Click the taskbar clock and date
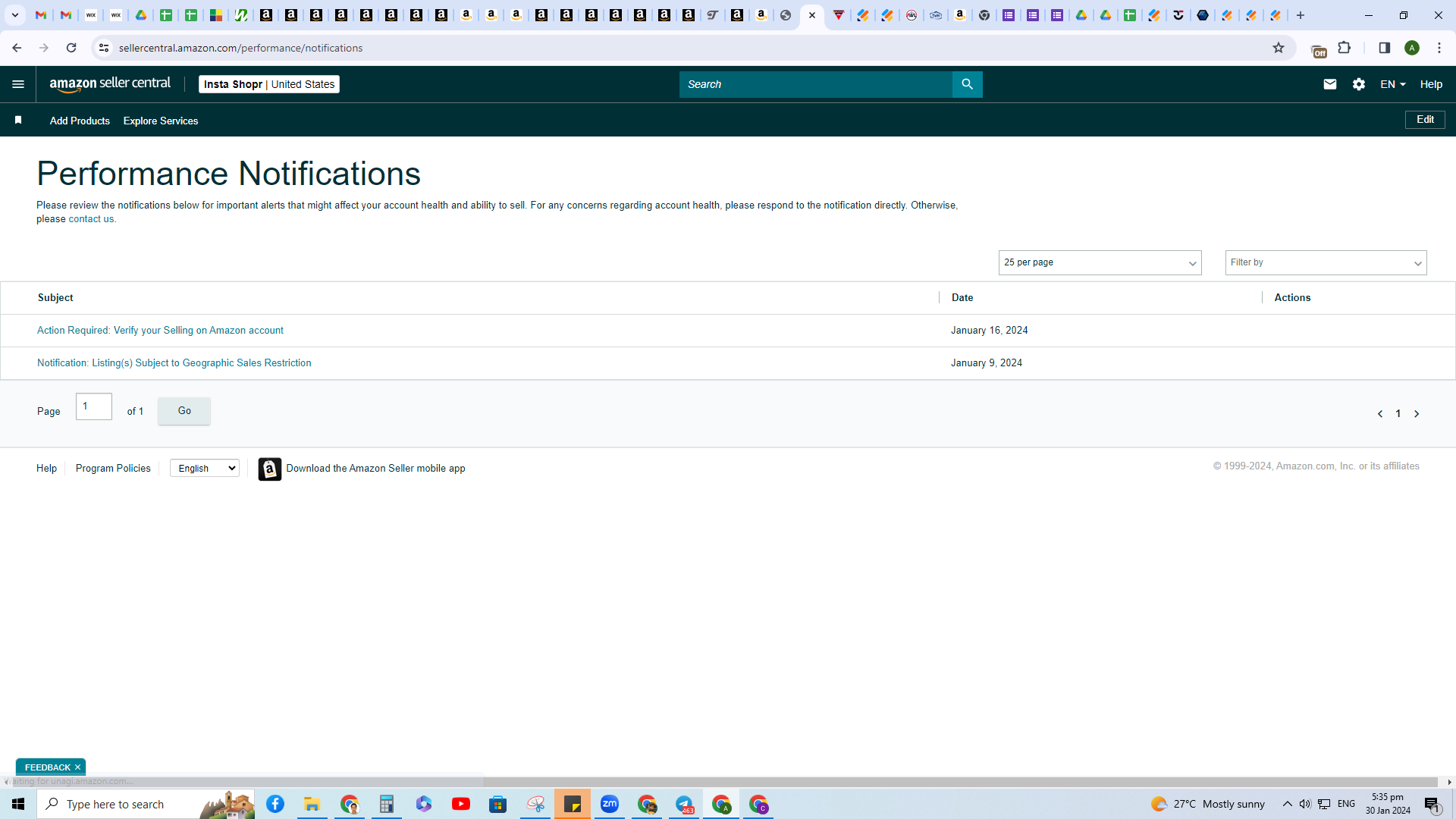This screenshot has width=1456, height=819. tap(1388, 804)
